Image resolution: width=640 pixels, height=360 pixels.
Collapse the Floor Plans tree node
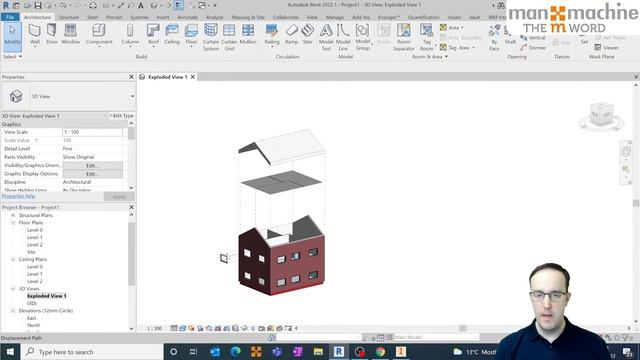coord(13,223)
